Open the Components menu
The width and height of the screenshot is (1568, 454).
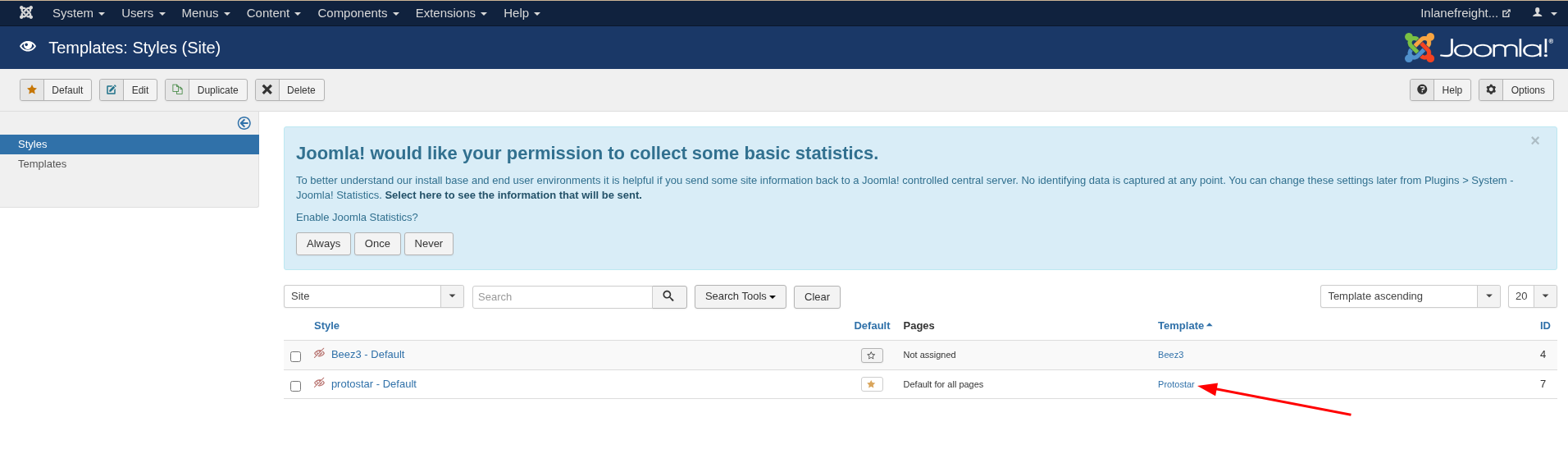coord(358,13)
